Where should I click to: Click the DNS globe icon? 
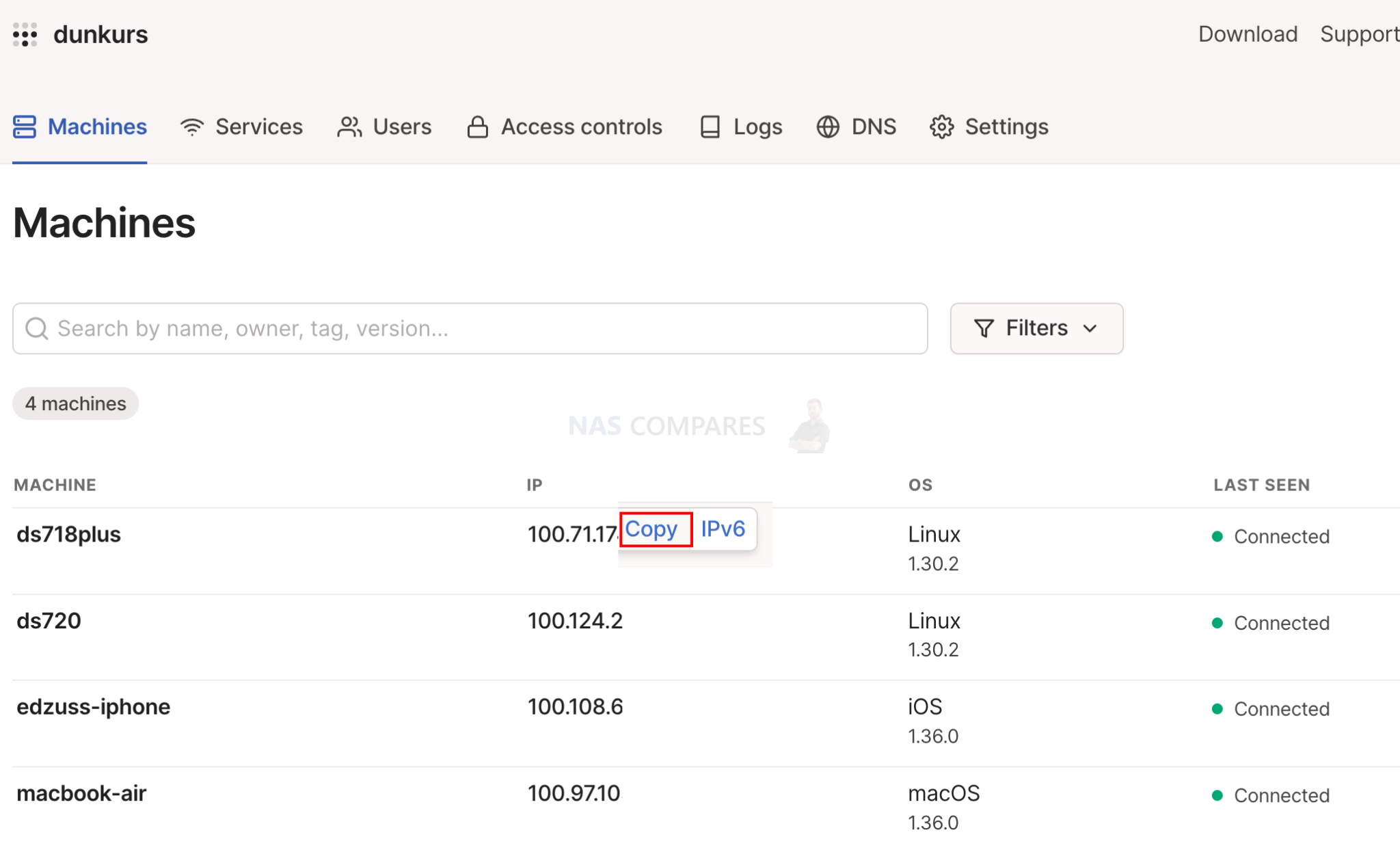pos(827,127)
